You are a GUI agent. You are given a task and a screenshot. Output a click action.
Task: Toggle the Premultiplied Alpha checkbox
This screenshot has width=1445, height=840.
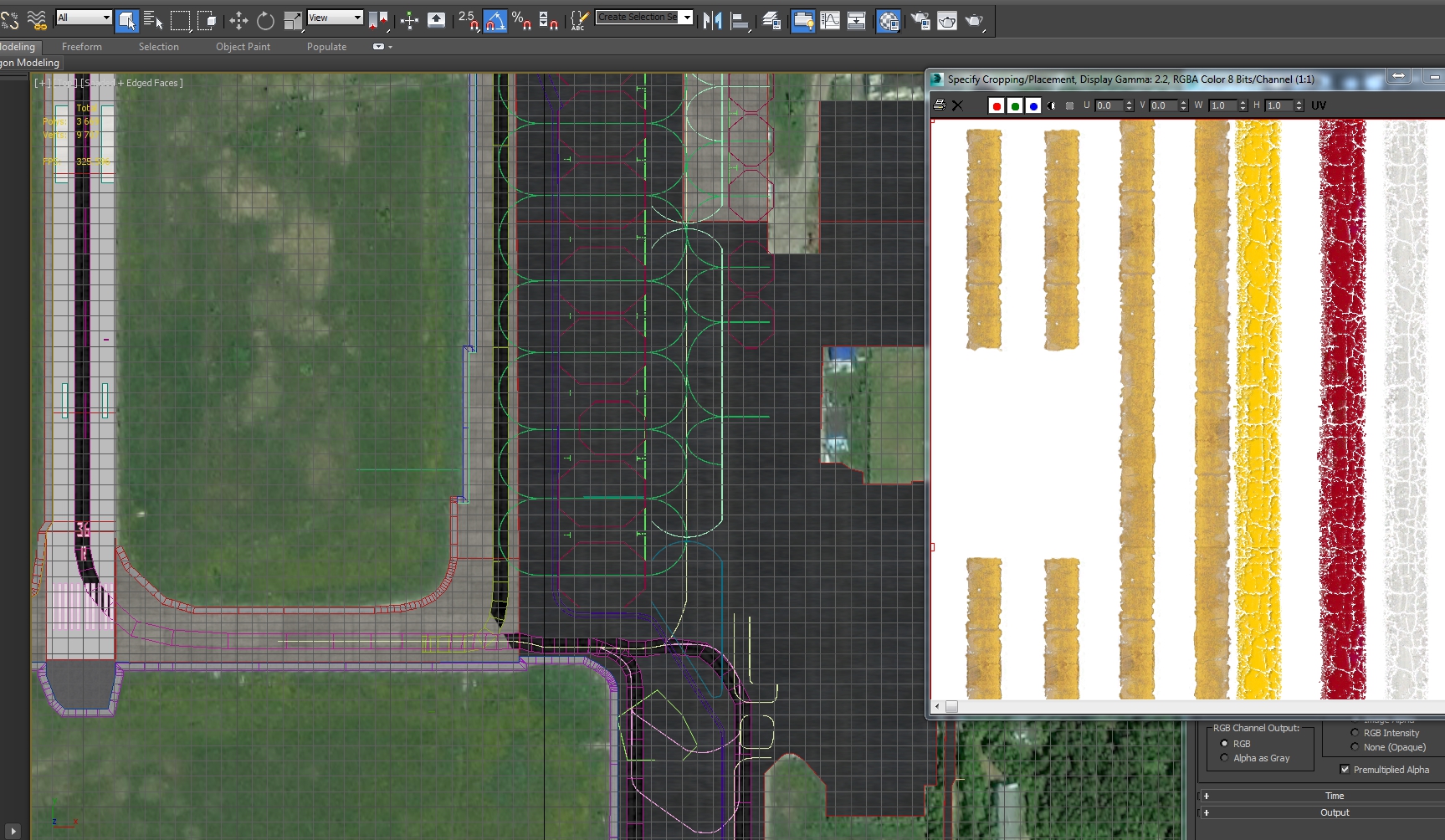1345,770
